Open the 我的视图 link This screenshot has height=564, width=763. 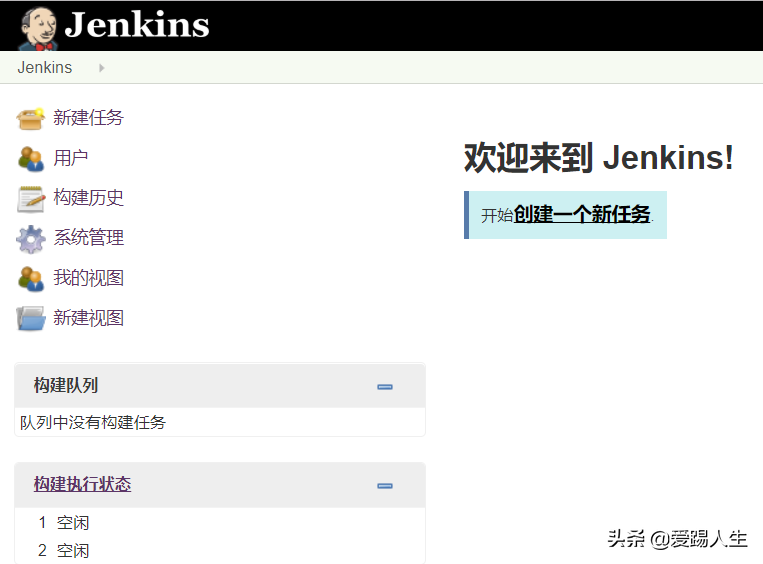88,278
